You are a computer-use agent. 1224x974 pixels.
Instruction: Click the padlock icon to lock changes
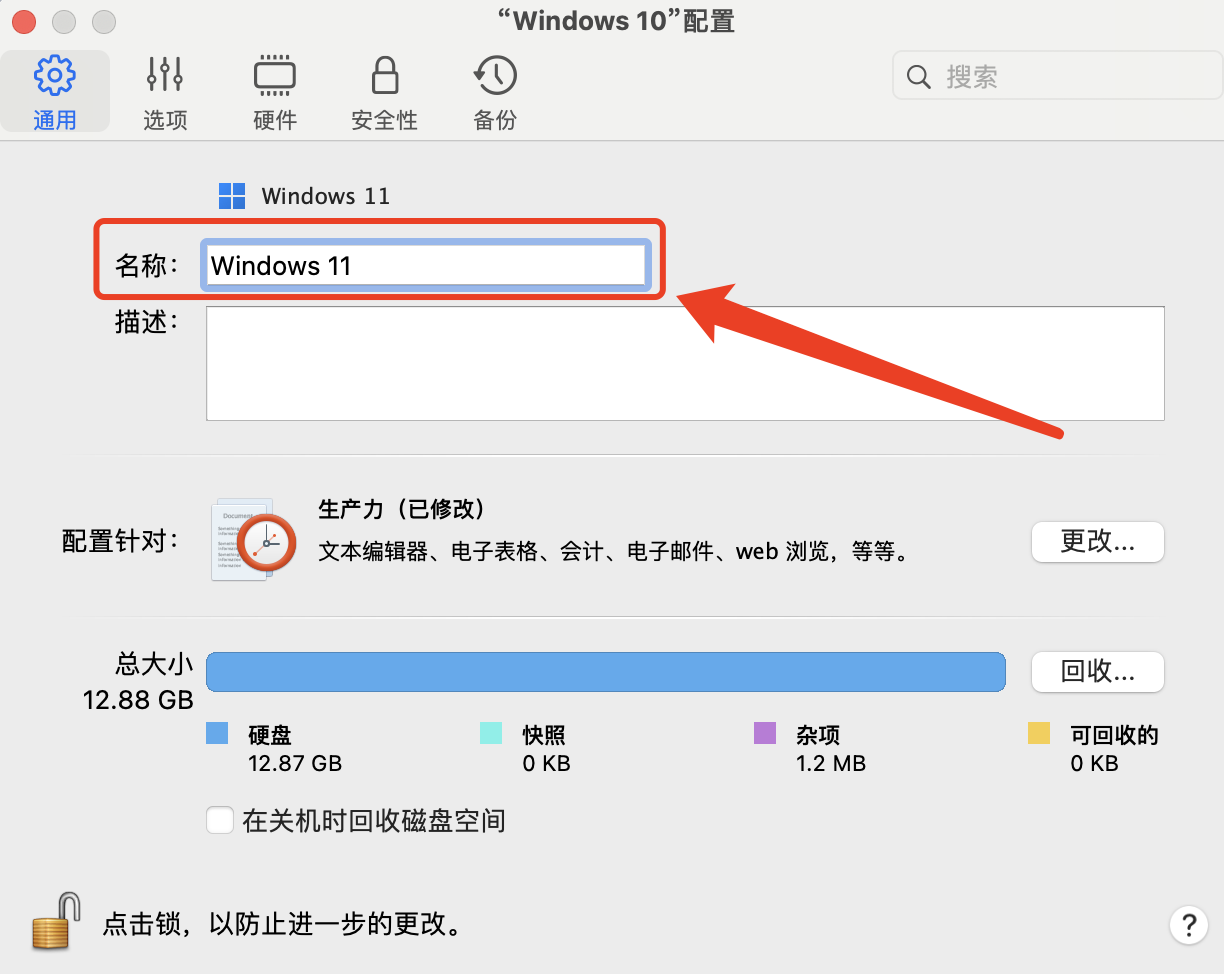pyautogui.click(x=55, y=920)
